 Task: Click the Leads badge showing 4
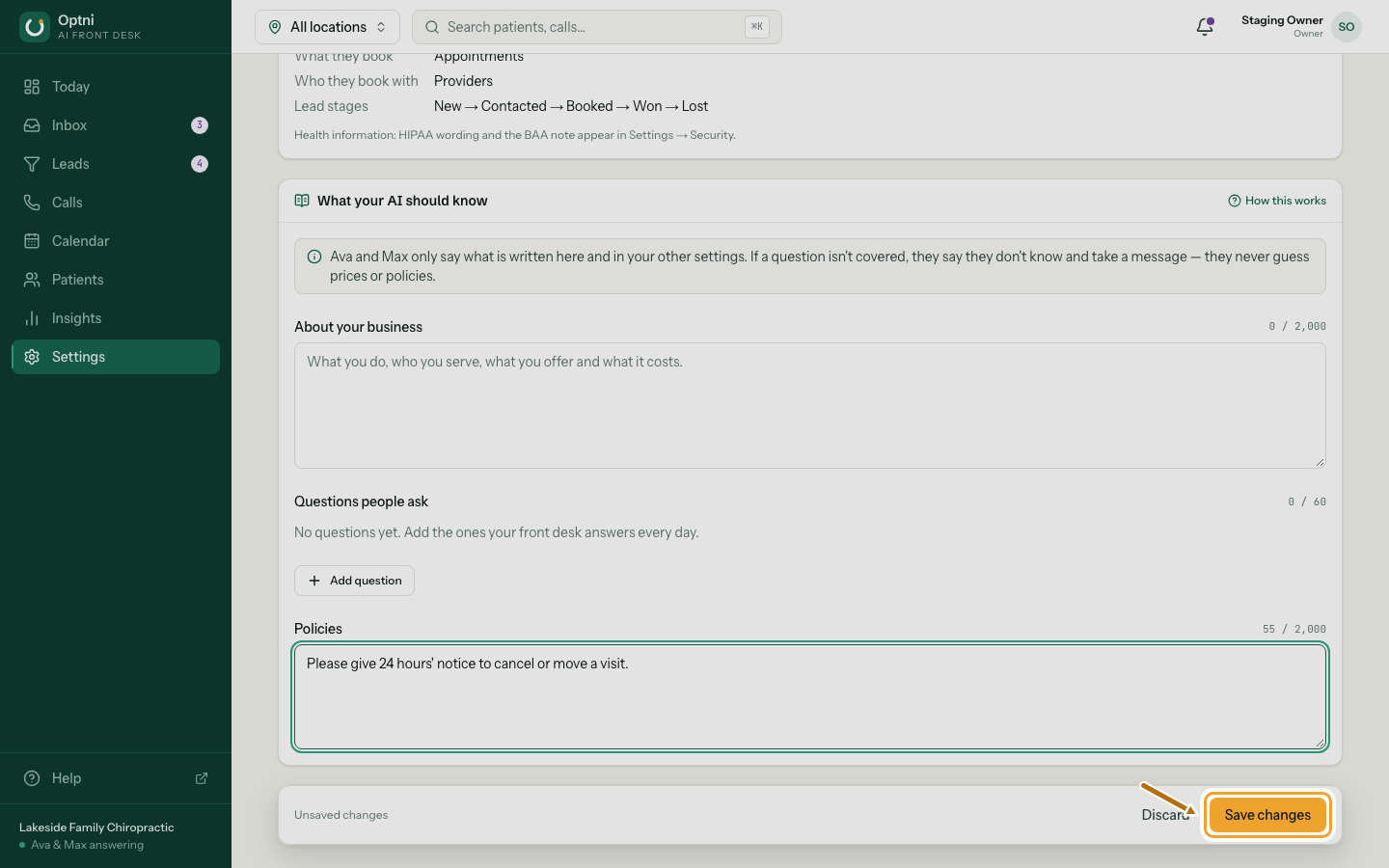pyautogui.click(x=200, y=164)
